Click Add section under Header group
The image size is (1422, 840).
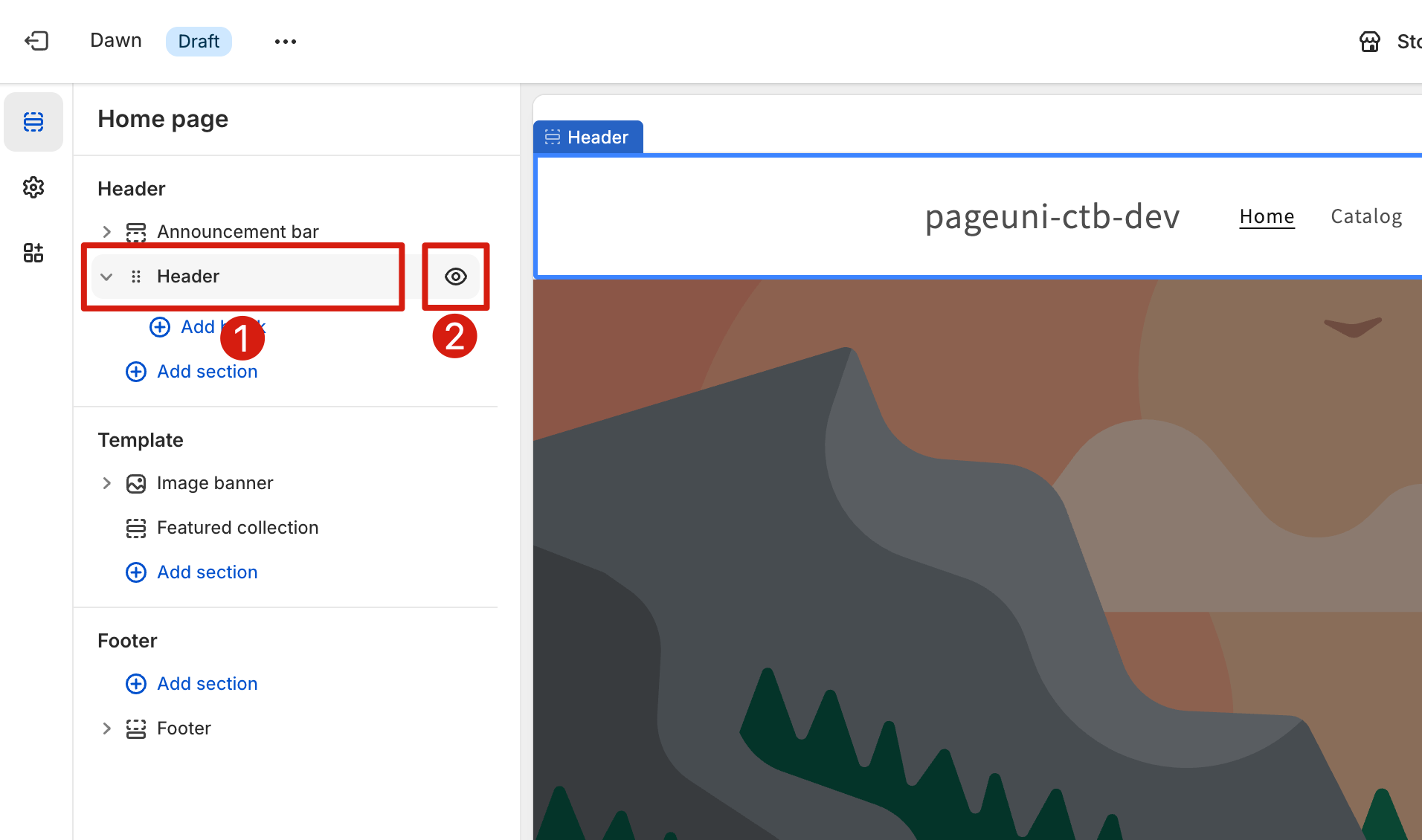coord(207,372)
